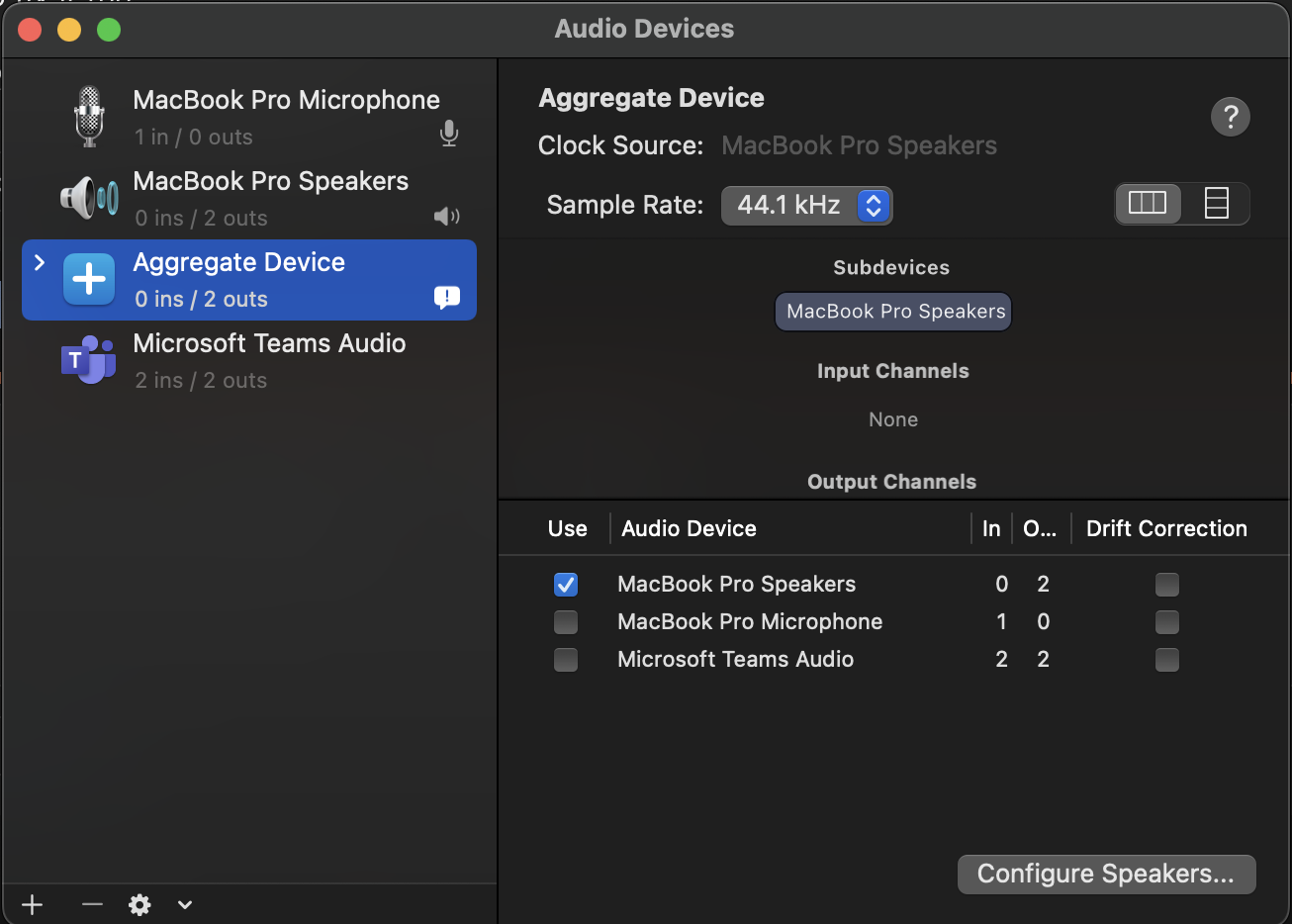Open help with the question mark button
The image size is (1292, 924).
(x=1231, y=117)
